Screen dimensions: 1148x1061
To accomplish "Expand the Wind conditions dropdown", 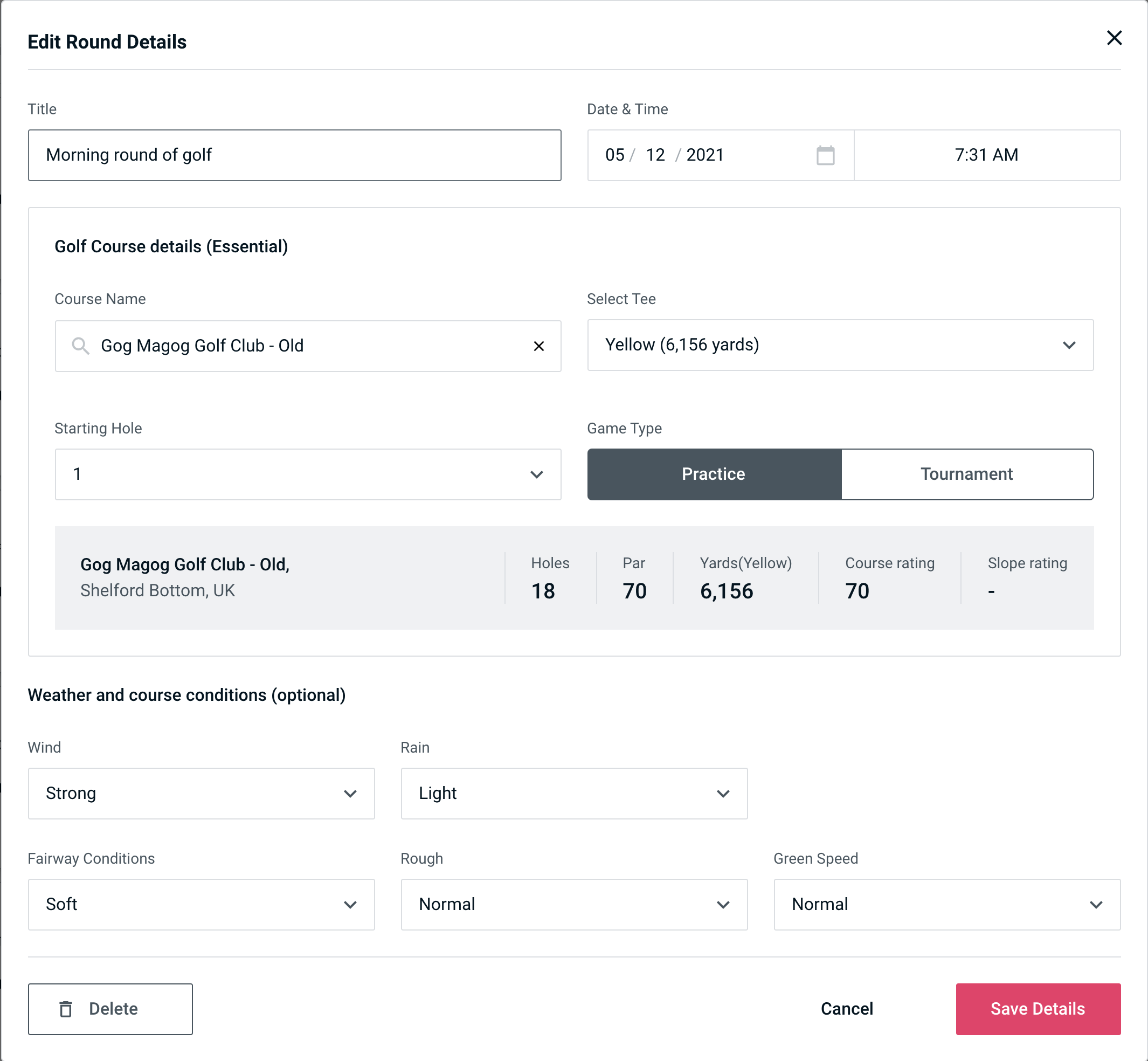I will coord(200,793).
